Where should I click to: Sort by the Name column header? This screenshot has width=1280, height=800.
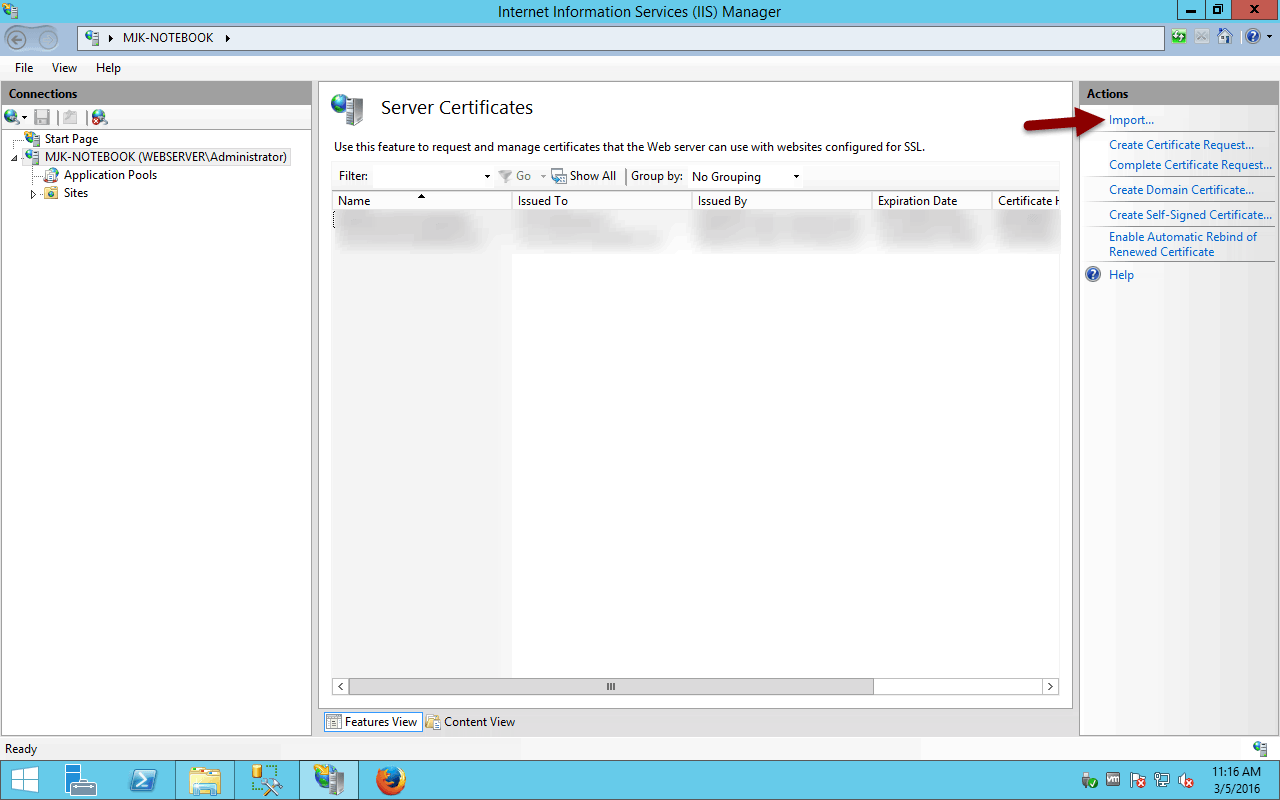point(421,201)
